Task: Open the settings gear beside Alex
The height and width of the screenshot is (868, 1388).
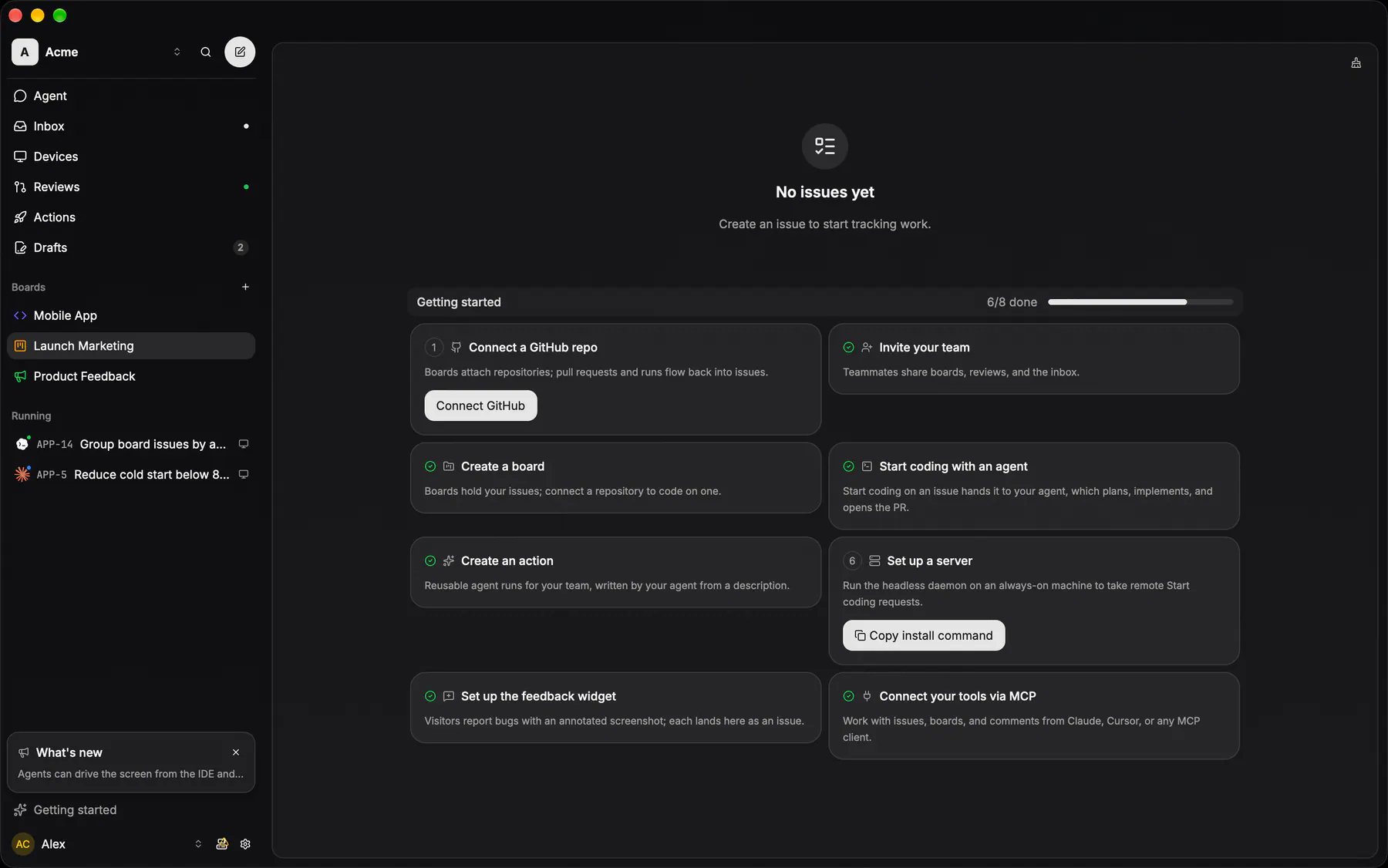Action: [245, 844]
